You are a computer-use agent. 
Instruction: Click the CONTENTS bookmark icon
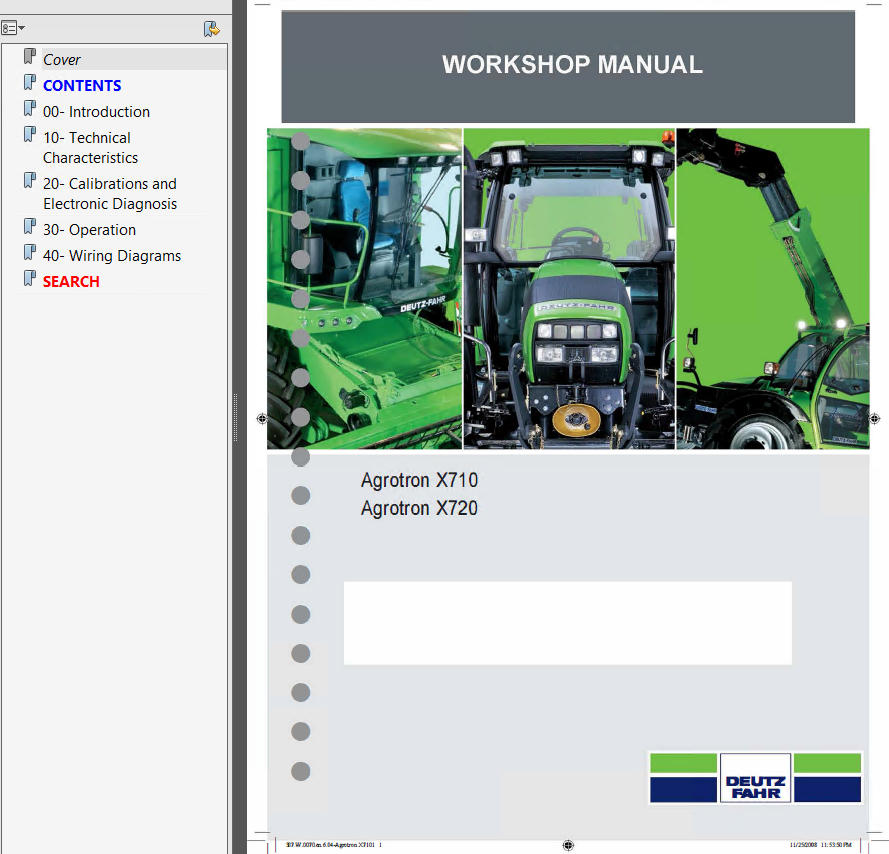tap(29, 82)
